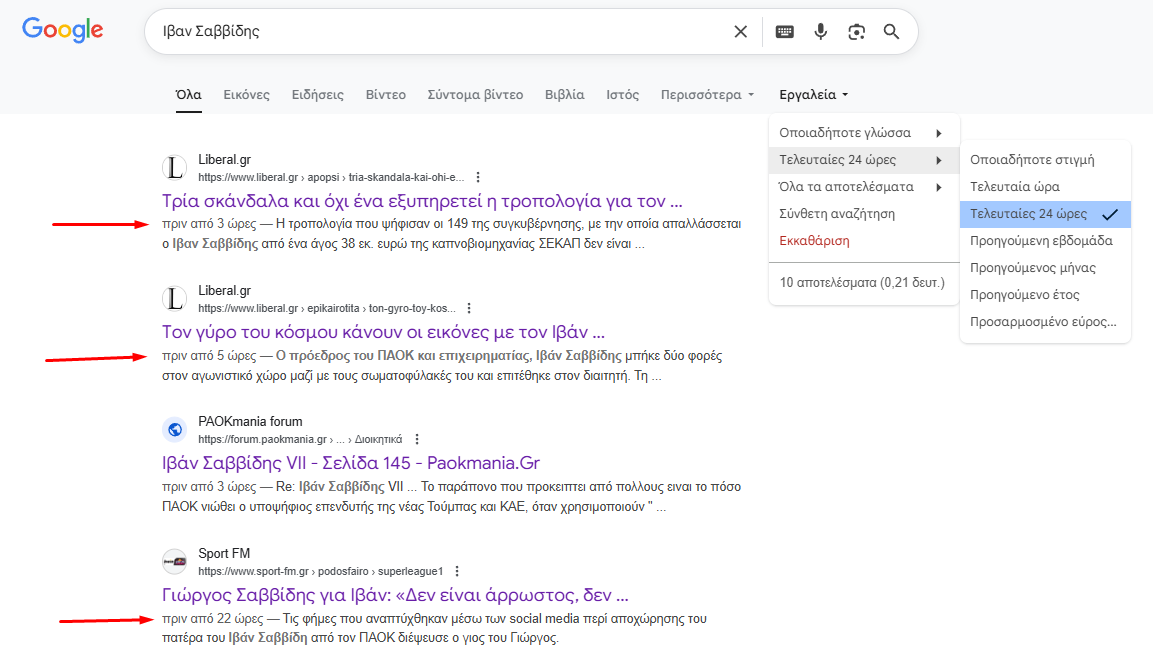
Task: Expand the Όλα τα αποτελέσματα submenu
Action: click(864, 187)
